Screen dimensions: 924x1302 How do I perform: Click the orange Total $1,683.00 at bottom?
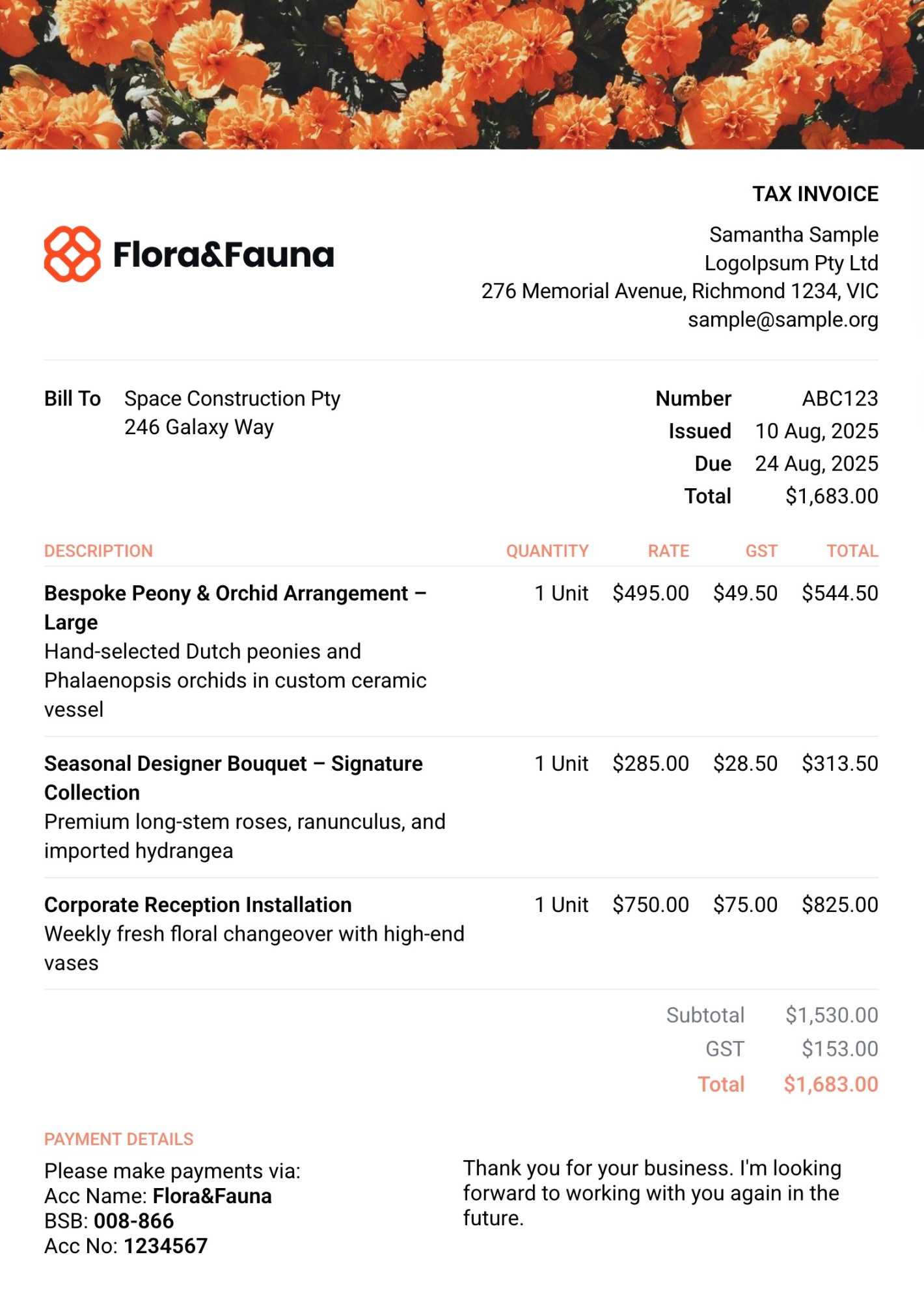830,1084
